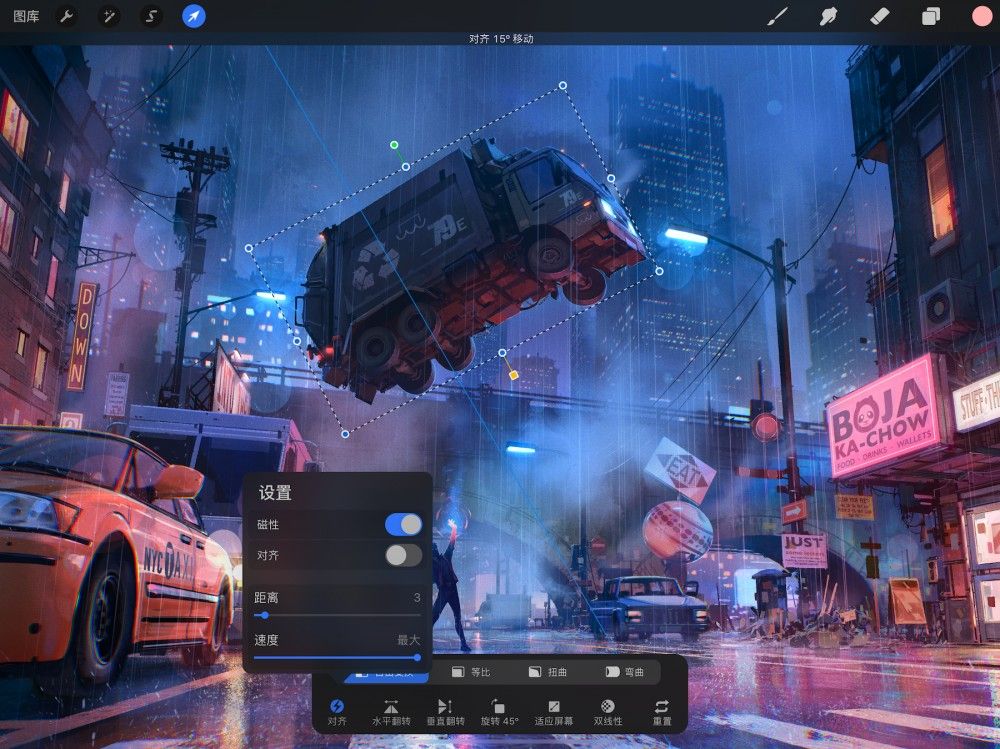
Task: Select the Smudge tool
Action: pos(828,15)
